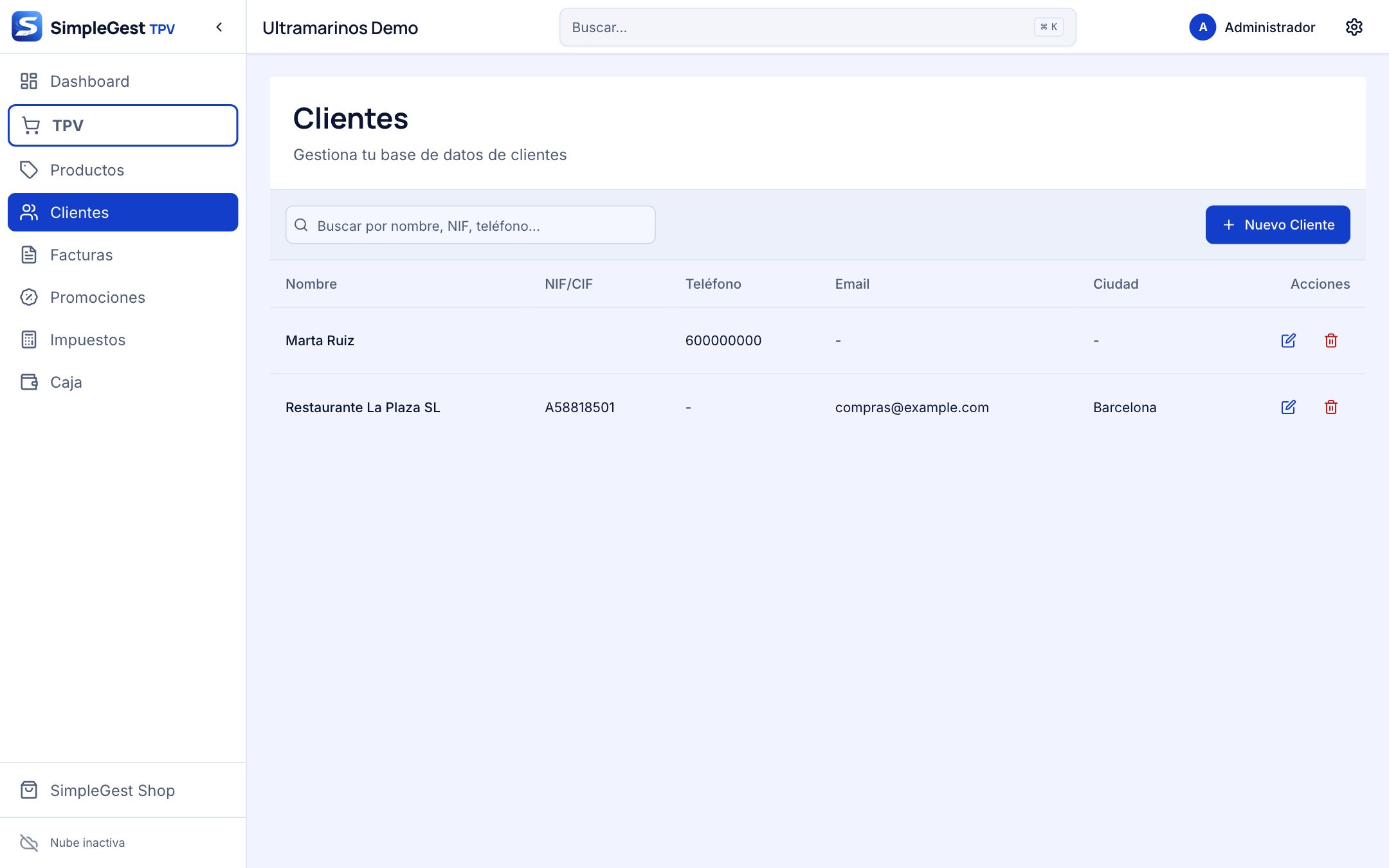Focus the client search by nombre field

[471, 225]
